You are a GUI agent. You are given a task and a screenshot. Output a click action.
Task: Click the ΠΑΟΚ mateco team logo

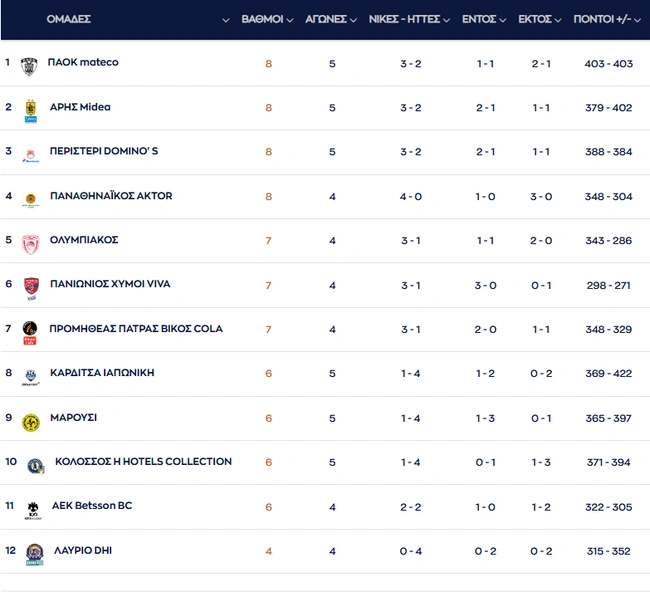click(29, 65)
